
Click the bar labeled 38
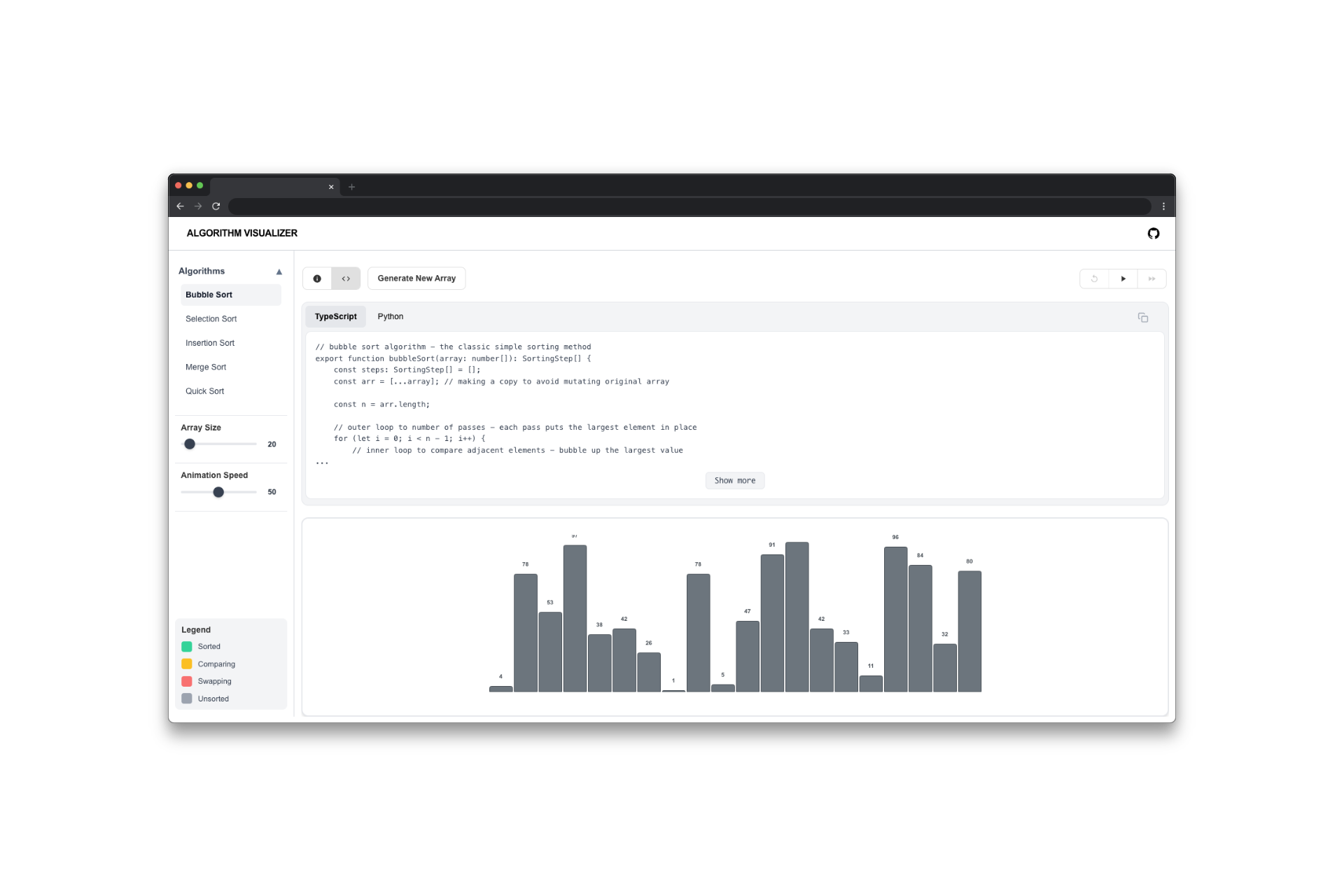pyautogui.click(x=599, y=664)
